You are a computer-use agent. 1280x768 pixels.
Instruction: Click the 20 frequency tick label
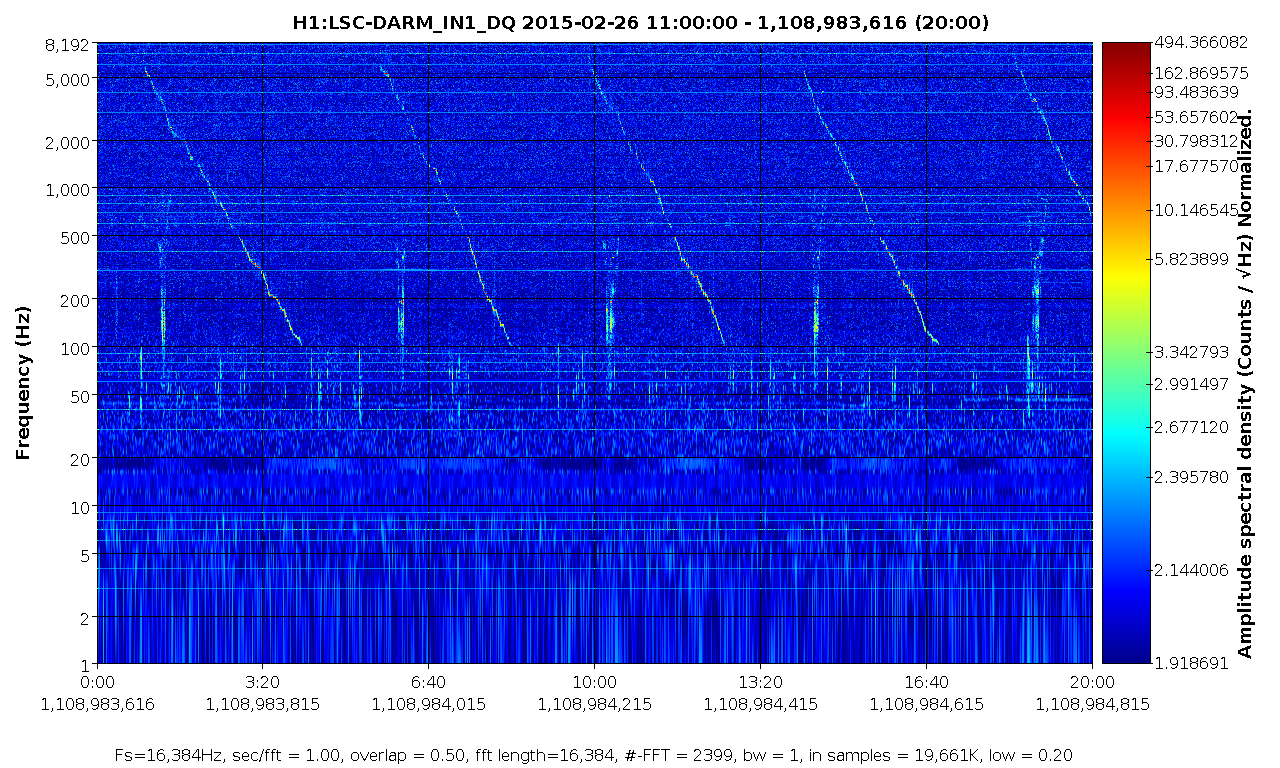(x=81, y=459)
